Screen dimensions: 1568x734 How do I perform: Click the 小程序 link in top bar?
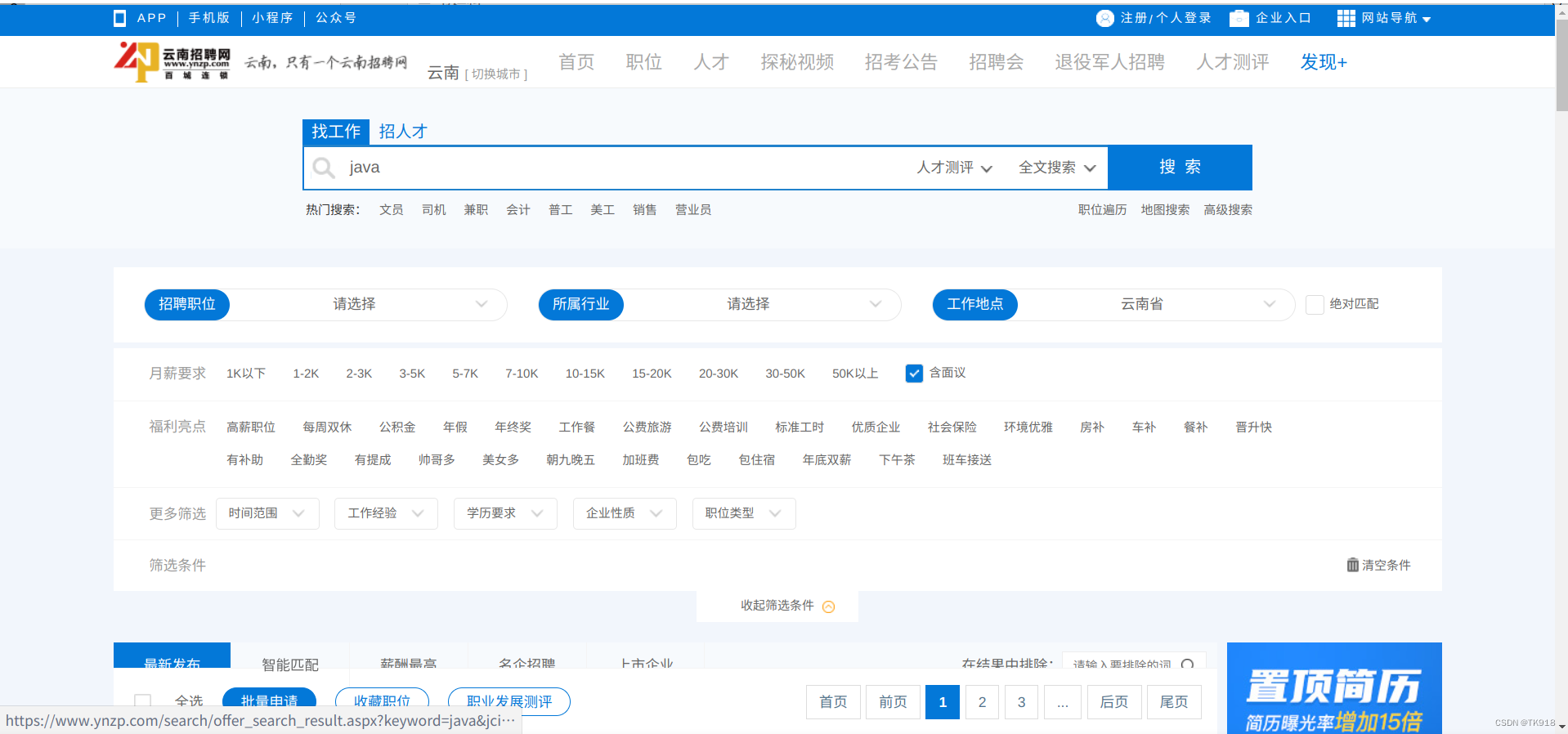pos(272,18)
